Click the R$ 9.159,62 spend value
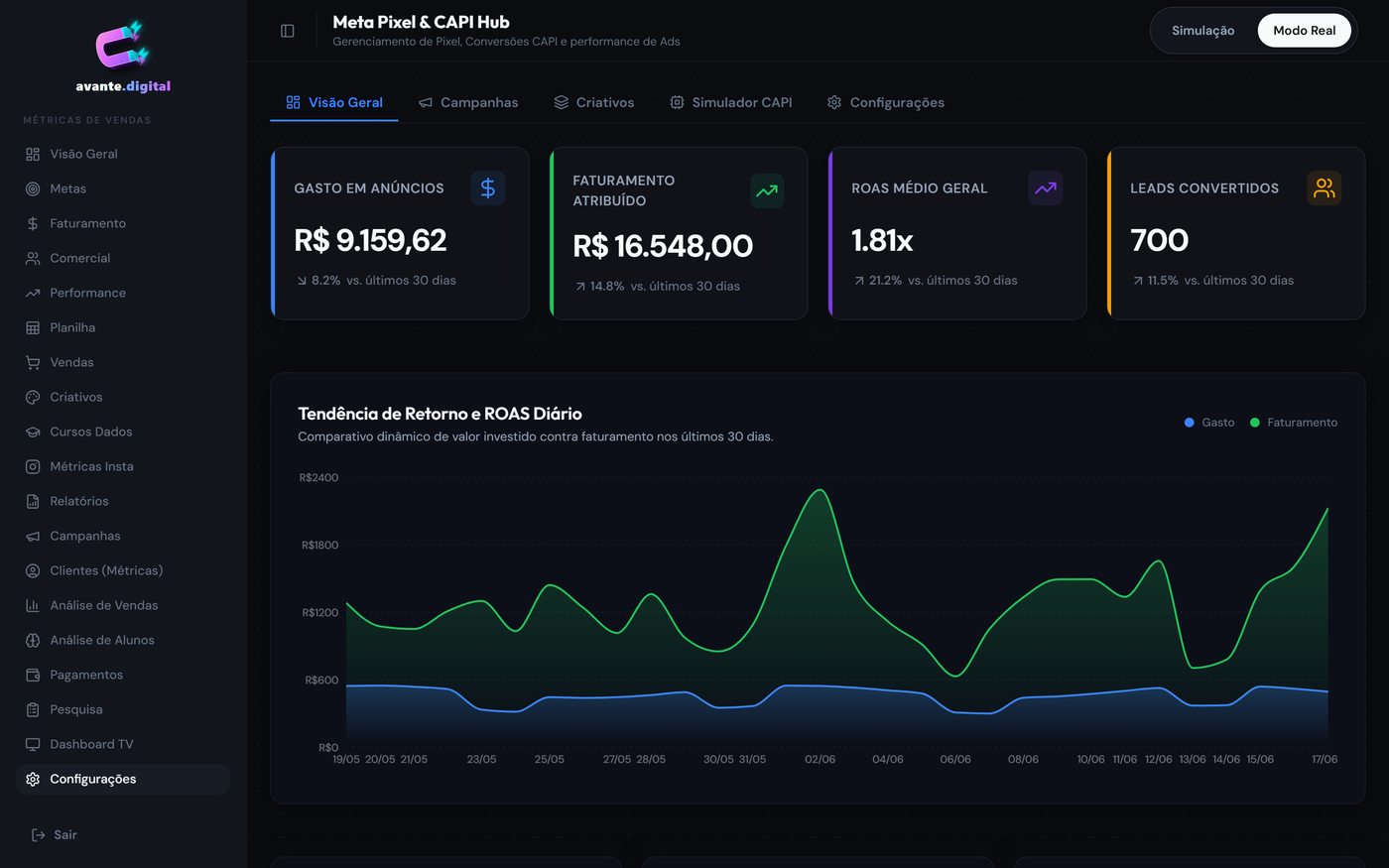This screenshot has width=1389, height=868. [370, 240]
